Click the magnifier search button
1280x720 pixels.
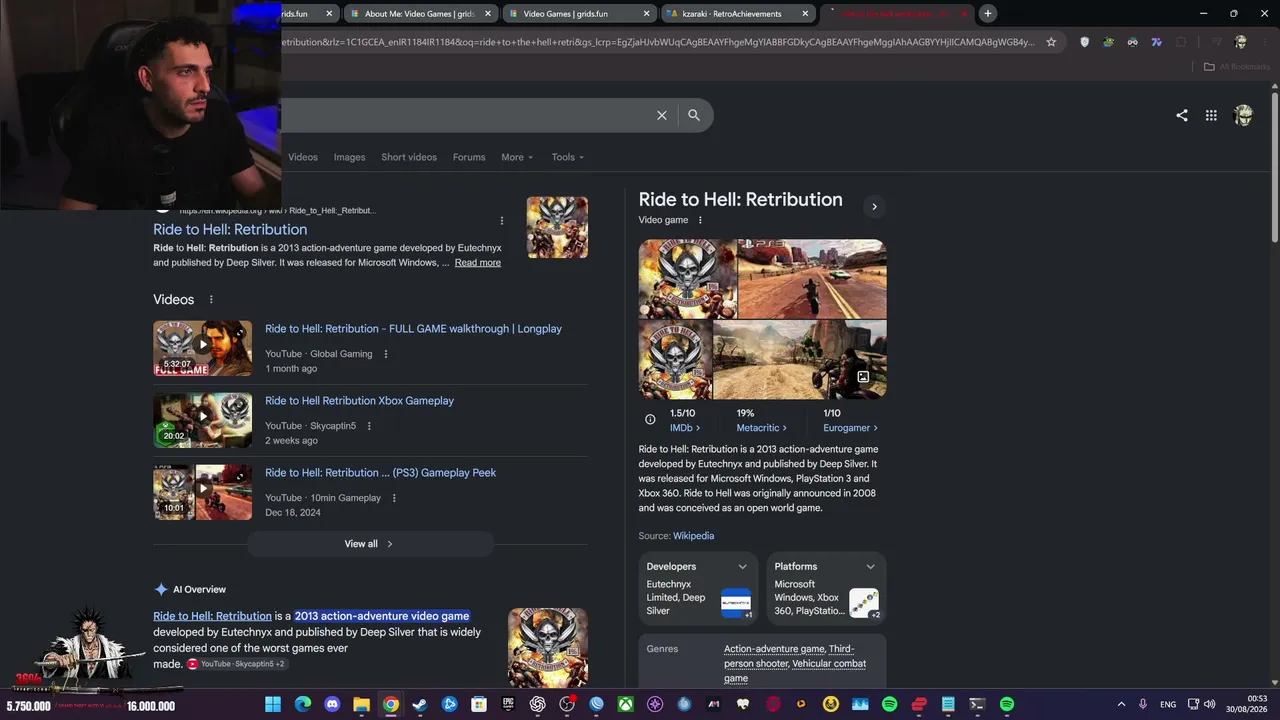[x=694, y=115]
